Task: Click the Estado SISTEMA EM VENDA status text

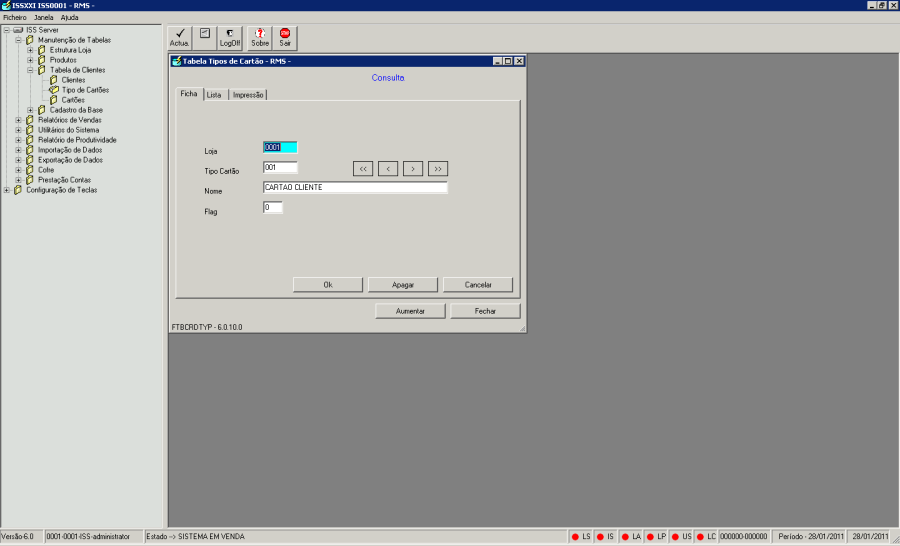Action: [195, 537]
